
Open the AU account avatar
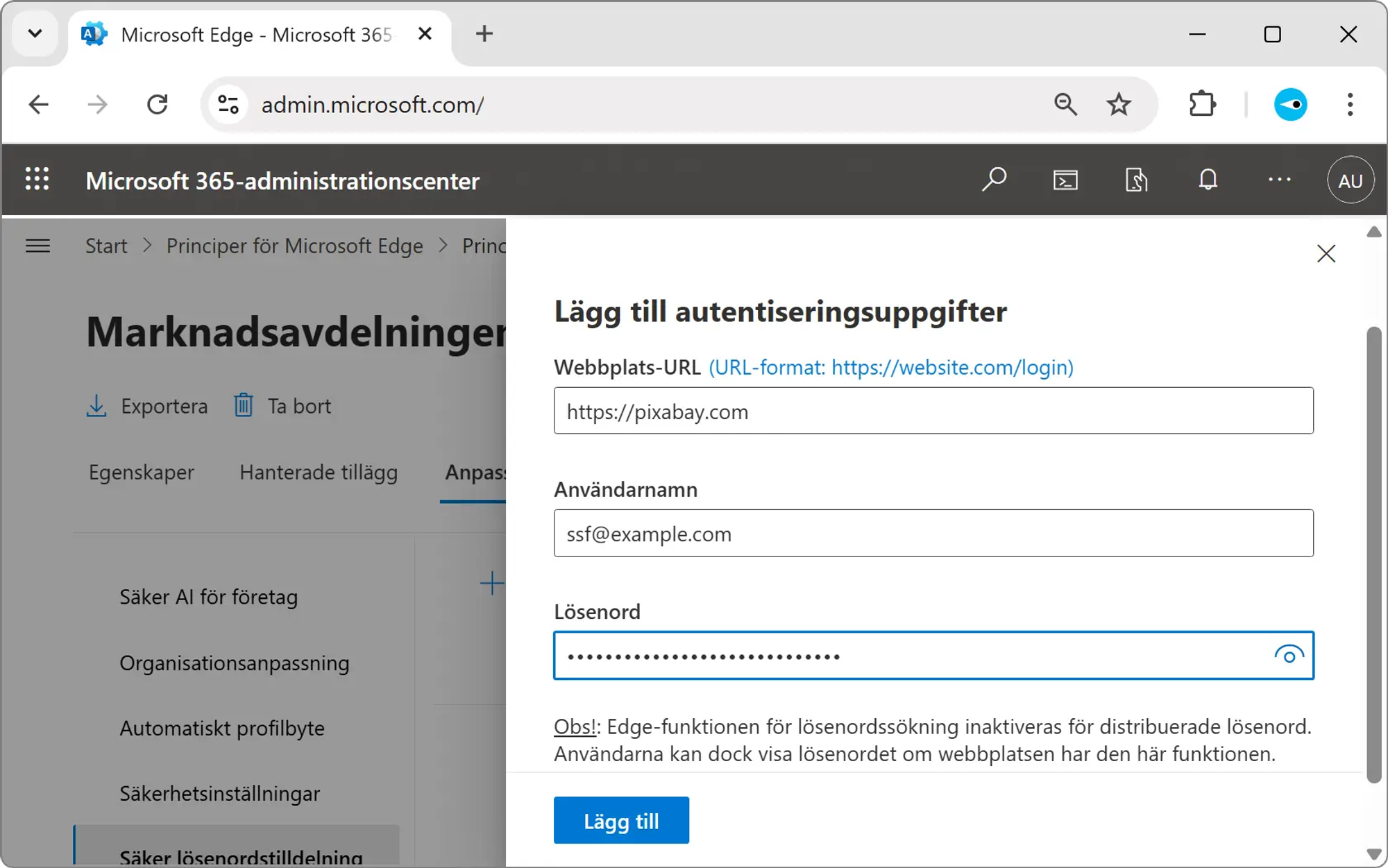(x=1350, y=180)
